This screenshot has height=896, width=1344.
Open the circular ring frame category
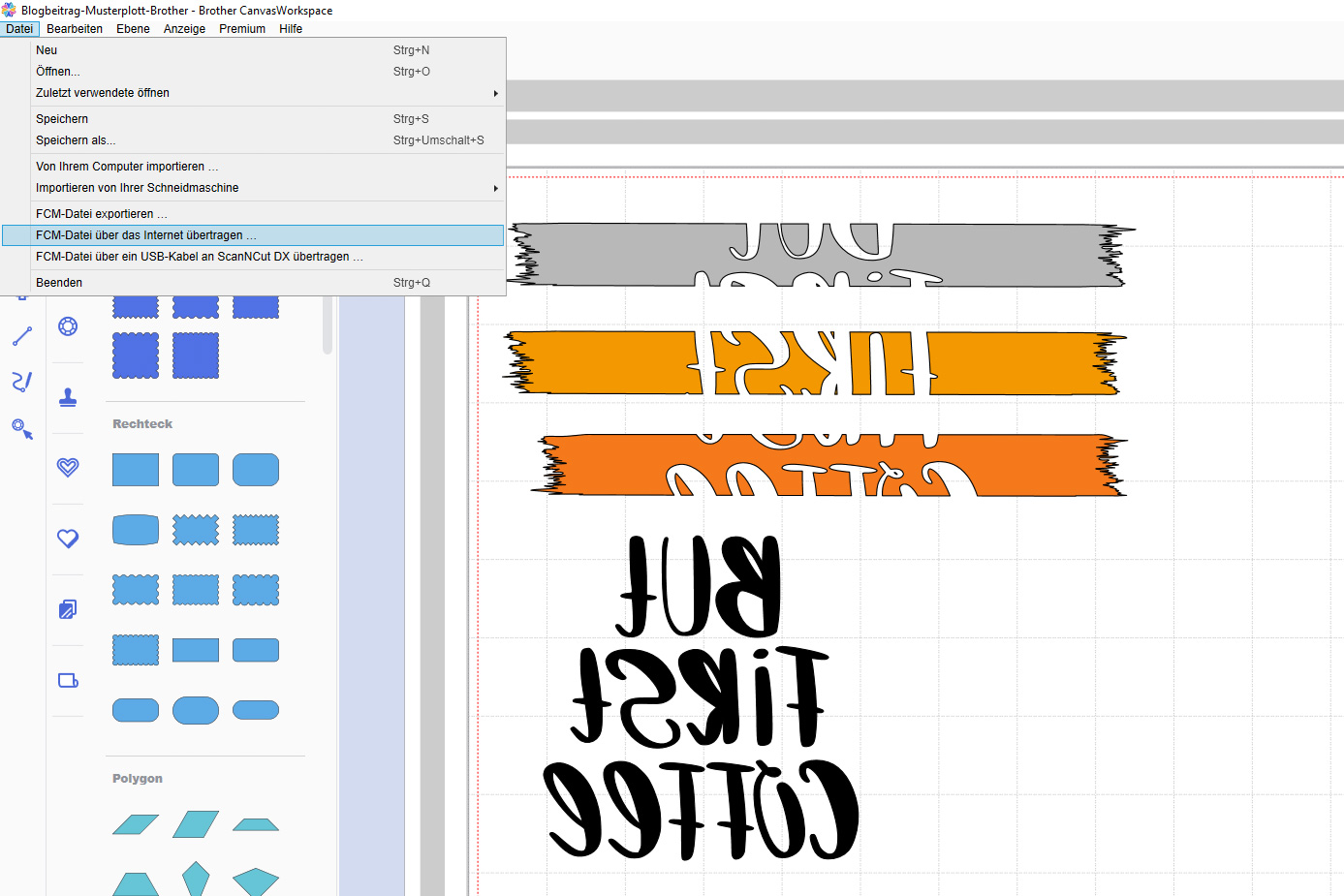(68, 326)
